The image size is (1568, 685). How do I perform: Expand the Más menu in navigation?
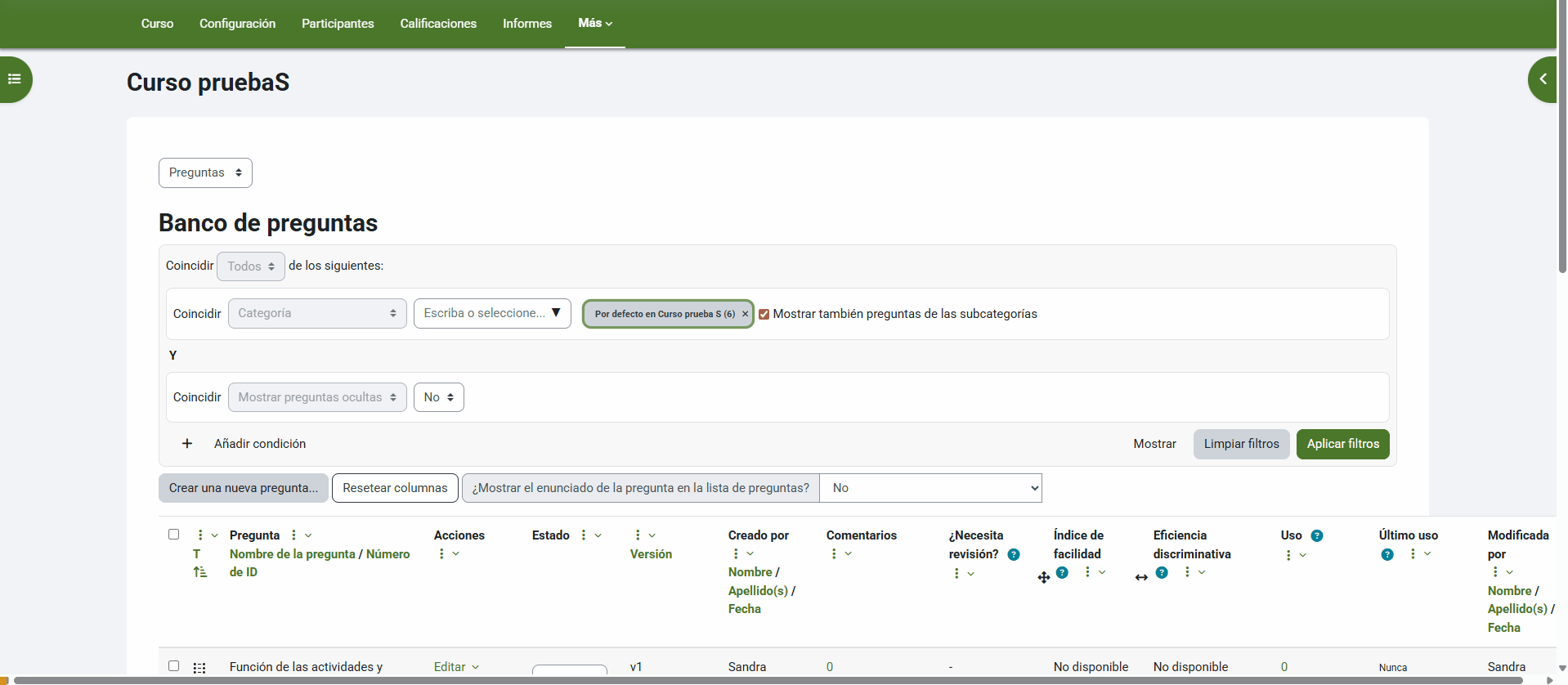(x=594, y=24)
